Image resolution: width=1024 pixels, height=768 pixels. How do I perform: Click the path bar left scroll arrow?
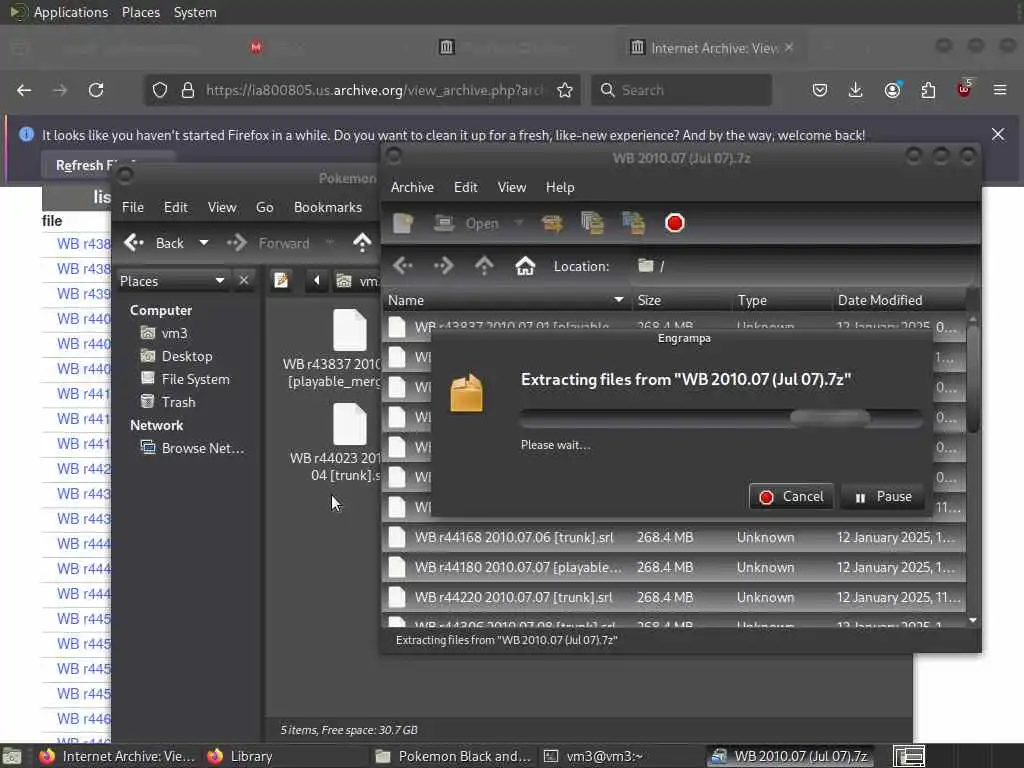pos(317,281)
